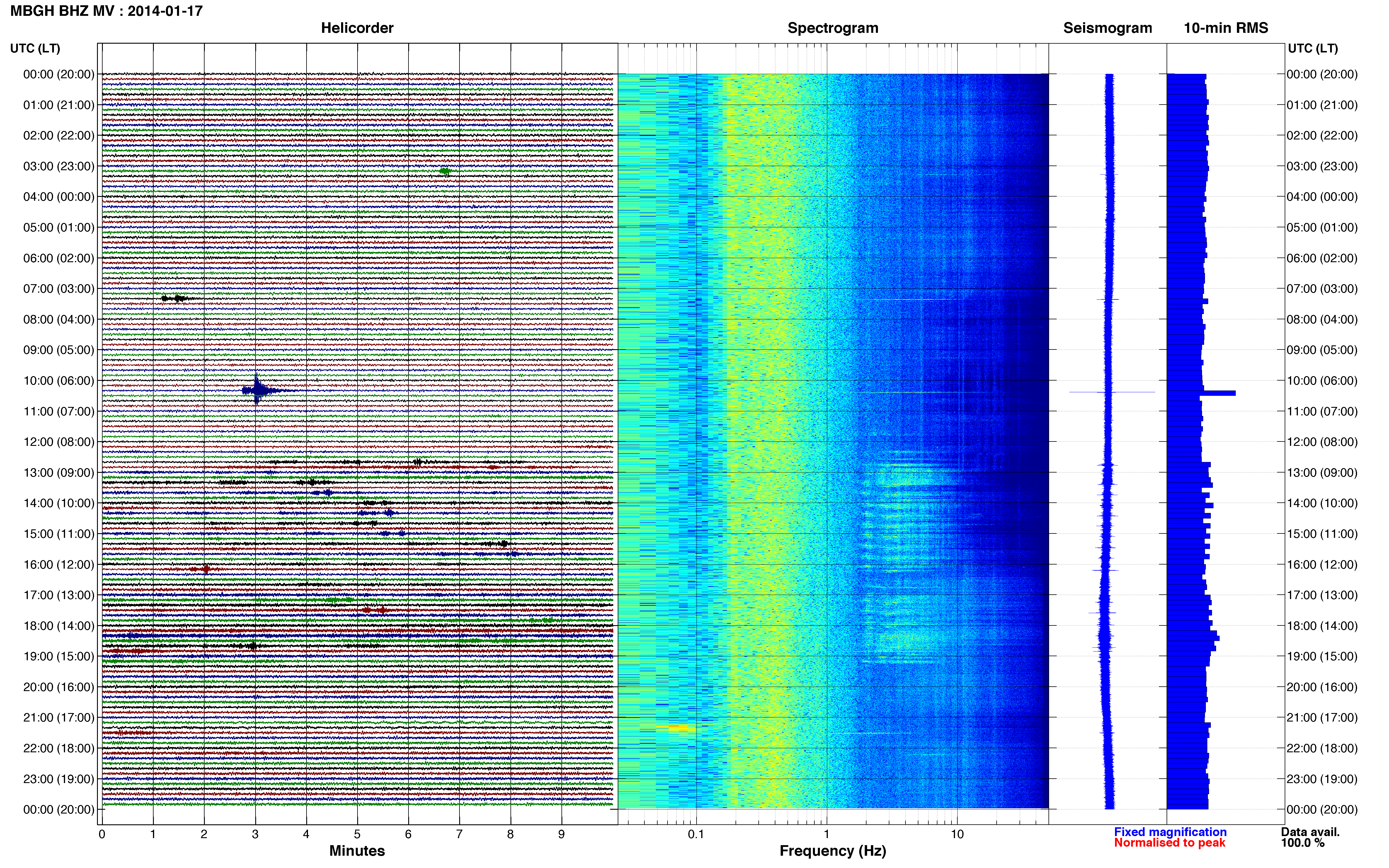This screenshot has width=1389, height=868.
Task: Click '22:00 (18:00)' on the RMS time axis
Action: [x=1322, y=748]
